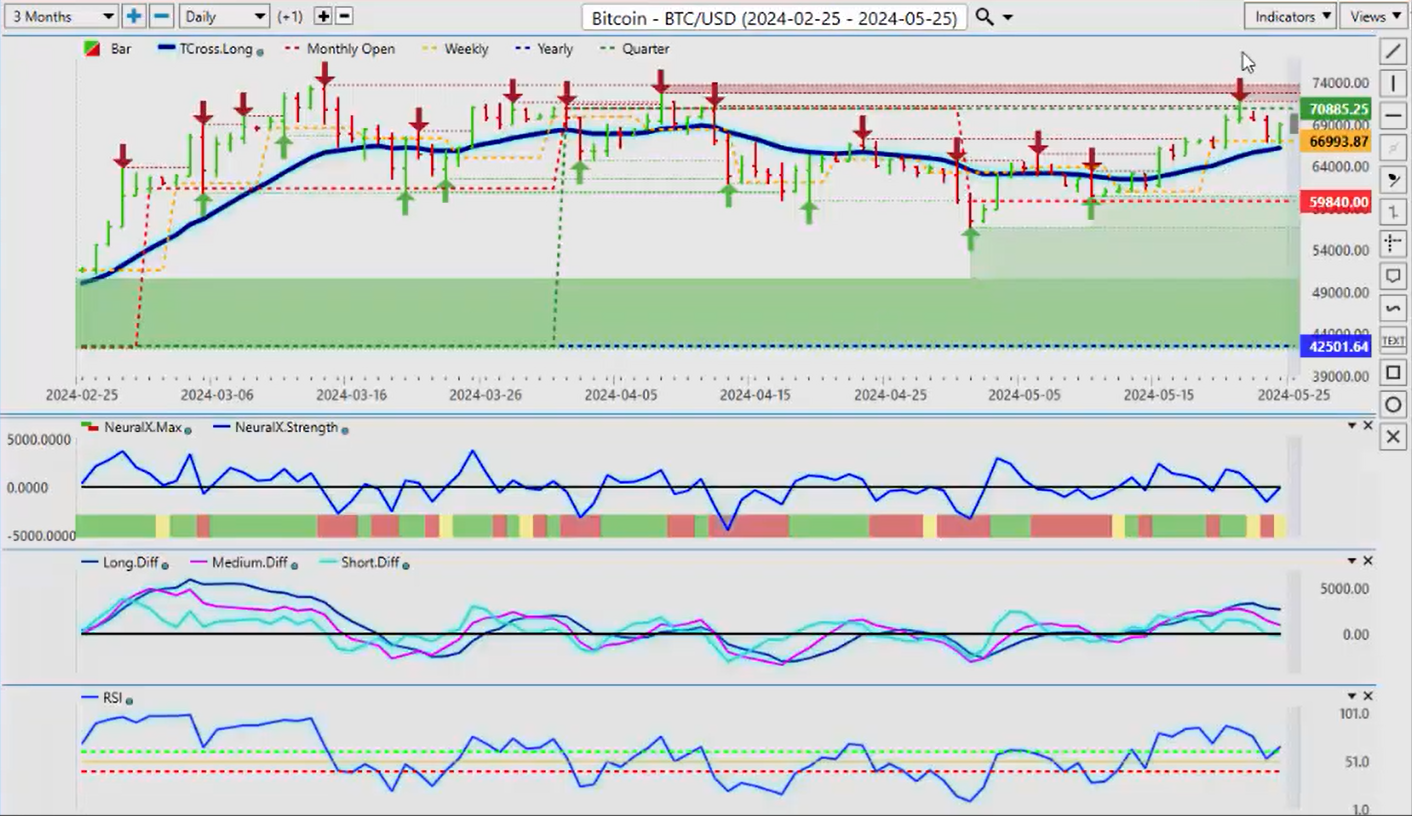
Task: Click the X delete drawings tool
Action: (1393, 437)
